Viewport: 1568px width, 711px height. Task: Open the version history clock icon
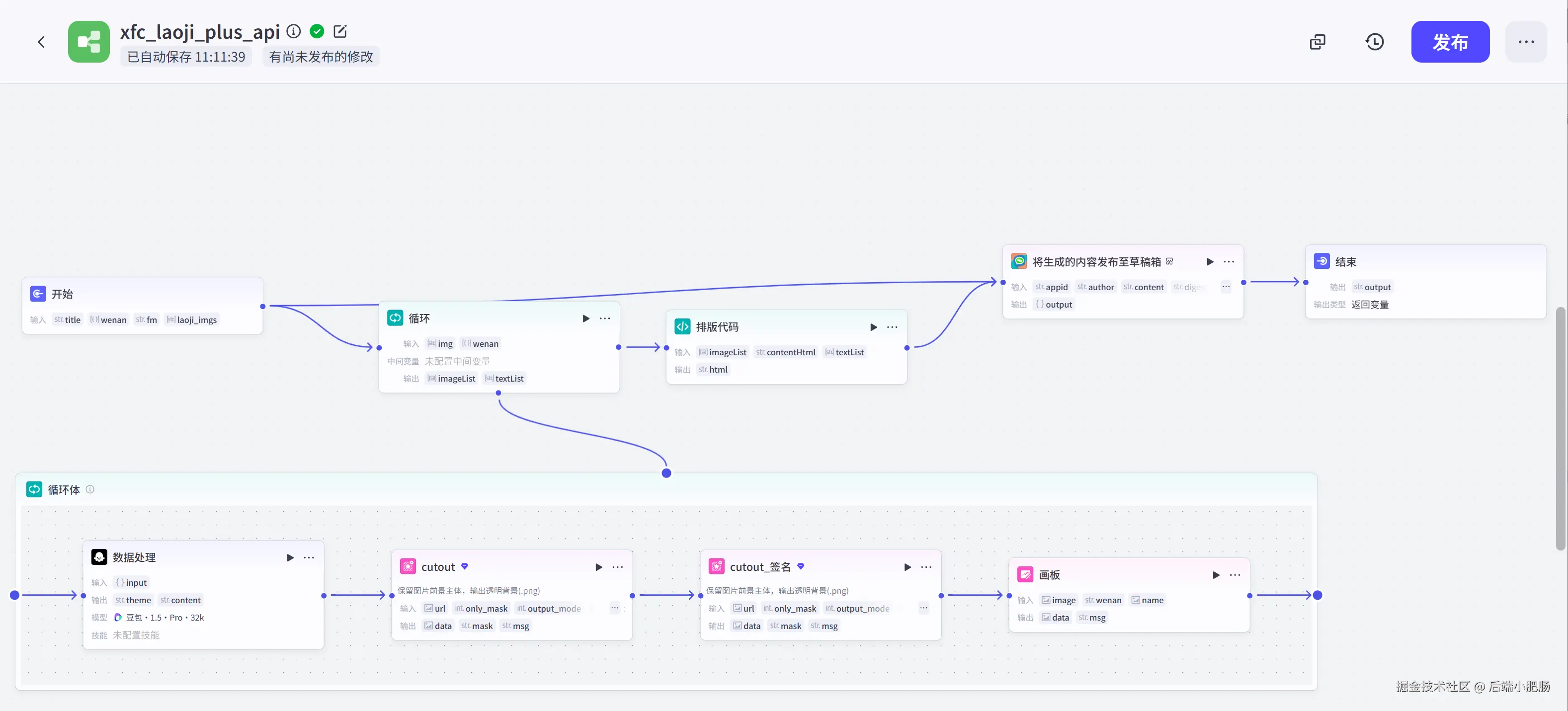tap(1375, 42)
